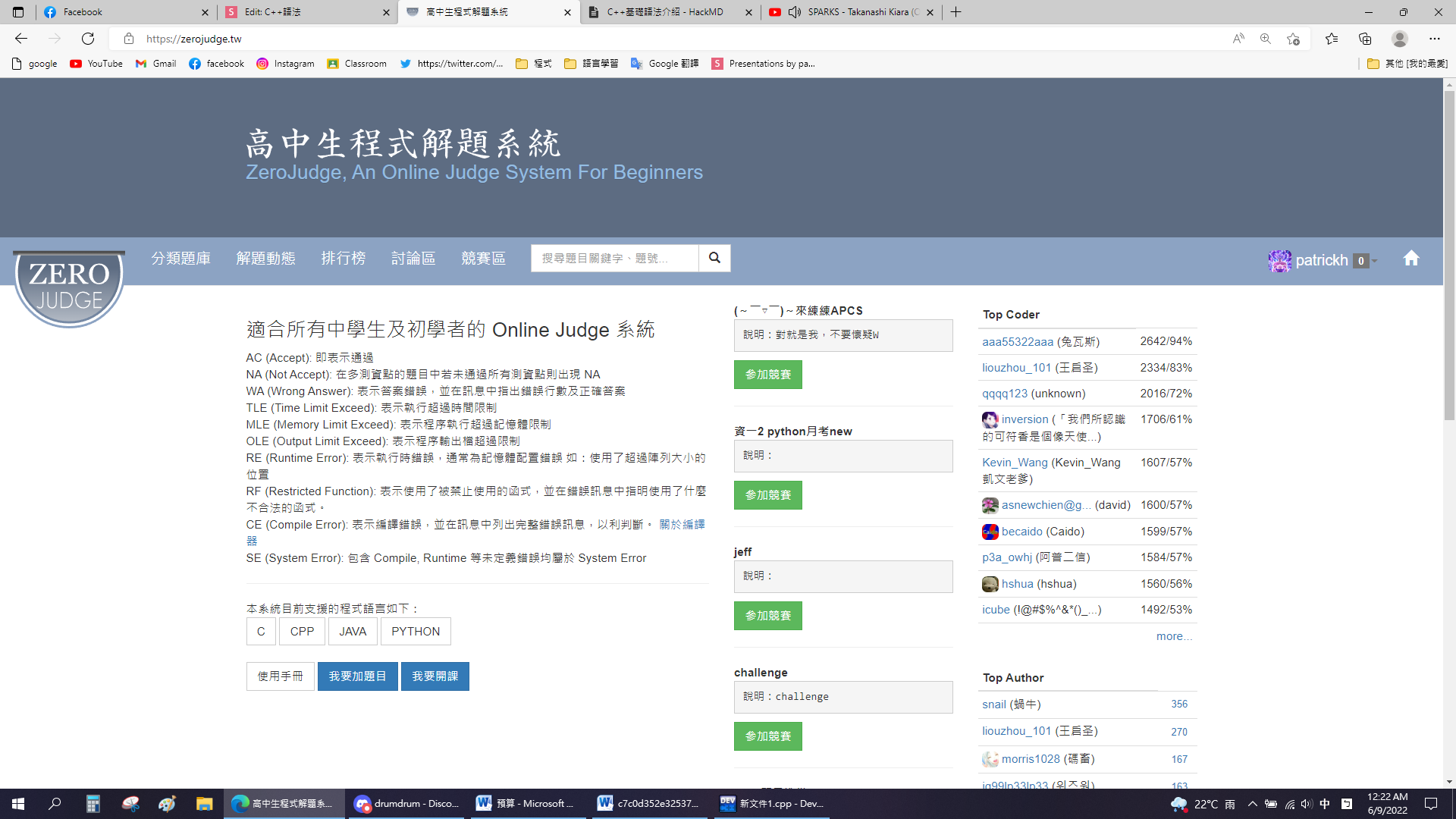Click 參加競賽 under challenge contest
The width and height of the screenshot is (1456, 819).
coord(767,736)
